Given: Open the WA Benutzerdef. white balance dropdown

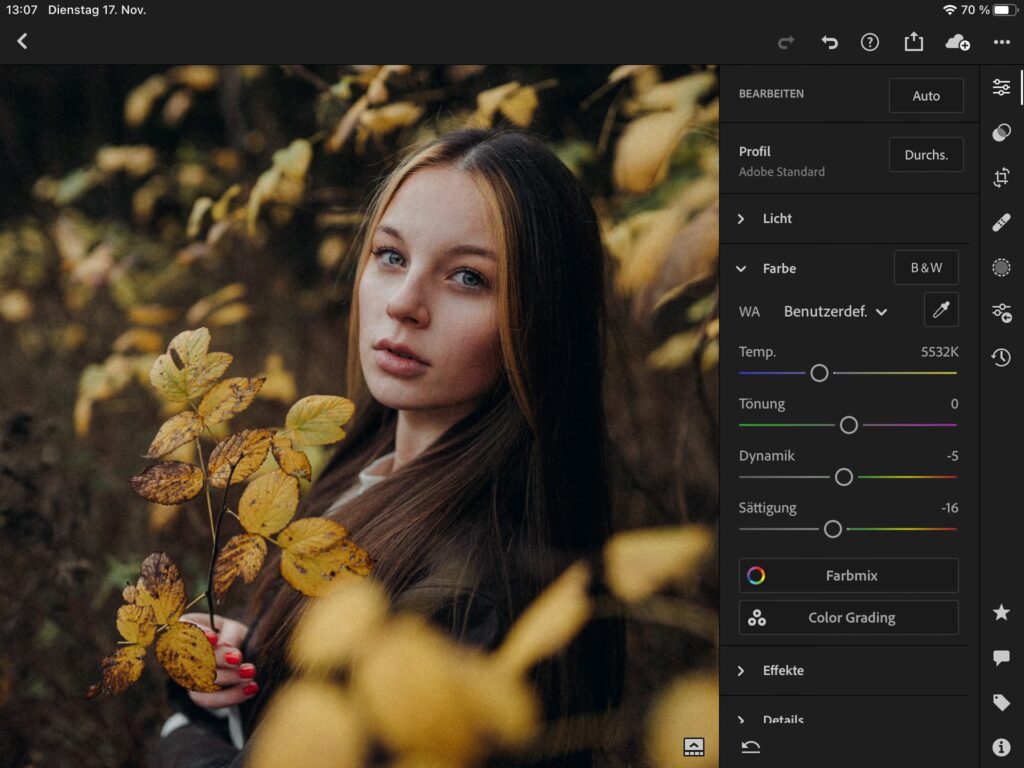Looking at the screenshot, I should (x=835, y=311).
